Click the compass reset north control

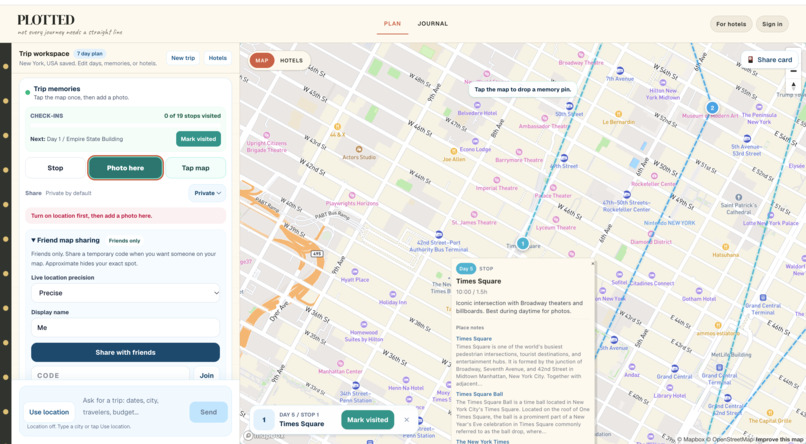click(x=793, y=85)
